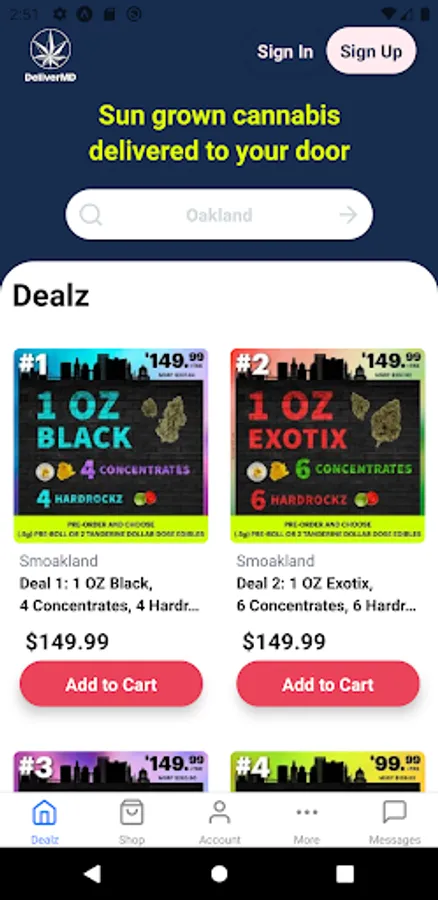Click the Sign Up button
This screenshot has height=900, width=438.
(x=371, y=51)
